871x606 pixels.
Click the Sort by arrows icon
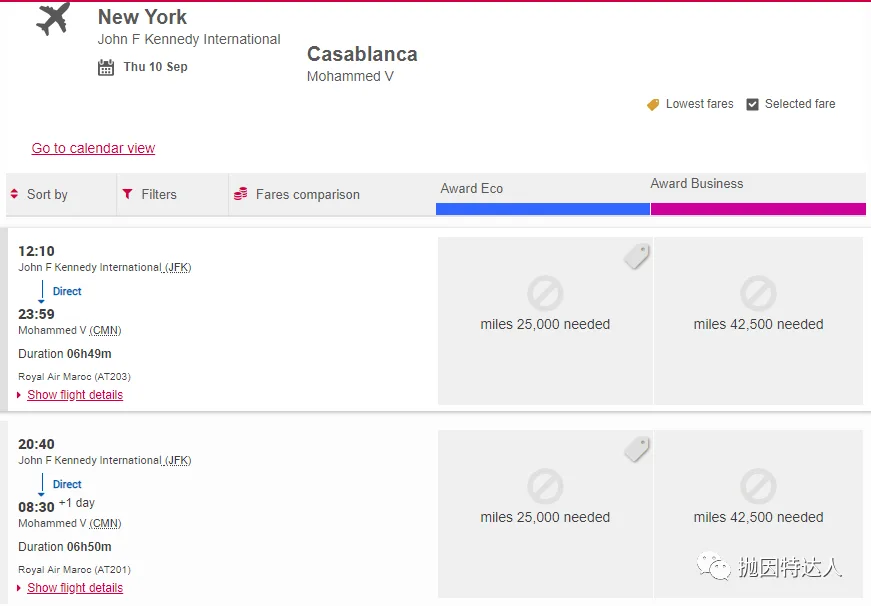[14, 194]
